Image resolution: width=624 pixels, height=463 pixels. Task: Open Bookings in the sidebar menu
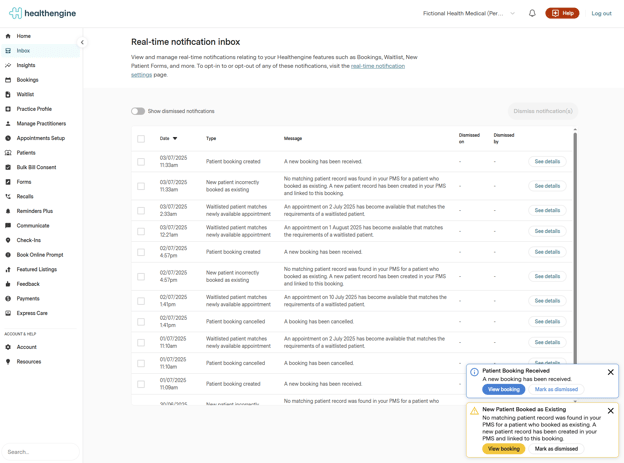tap(27, 80)
